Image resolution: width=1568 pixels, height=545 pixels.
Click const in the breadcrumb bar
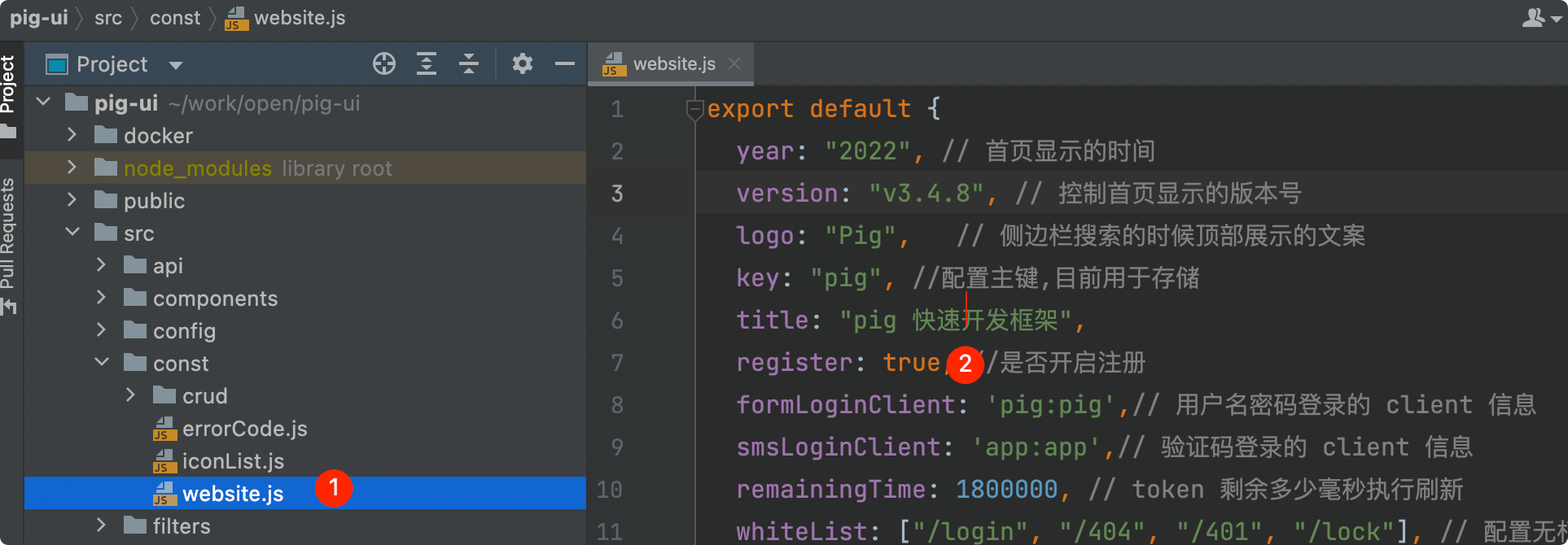(175, 18)
